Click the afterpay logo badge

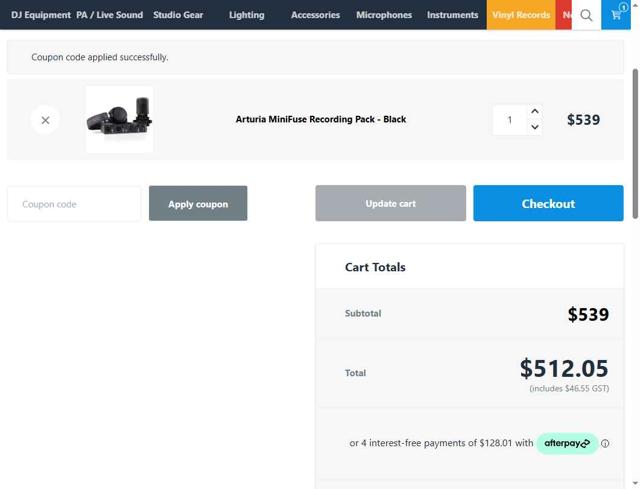point(567,443)
